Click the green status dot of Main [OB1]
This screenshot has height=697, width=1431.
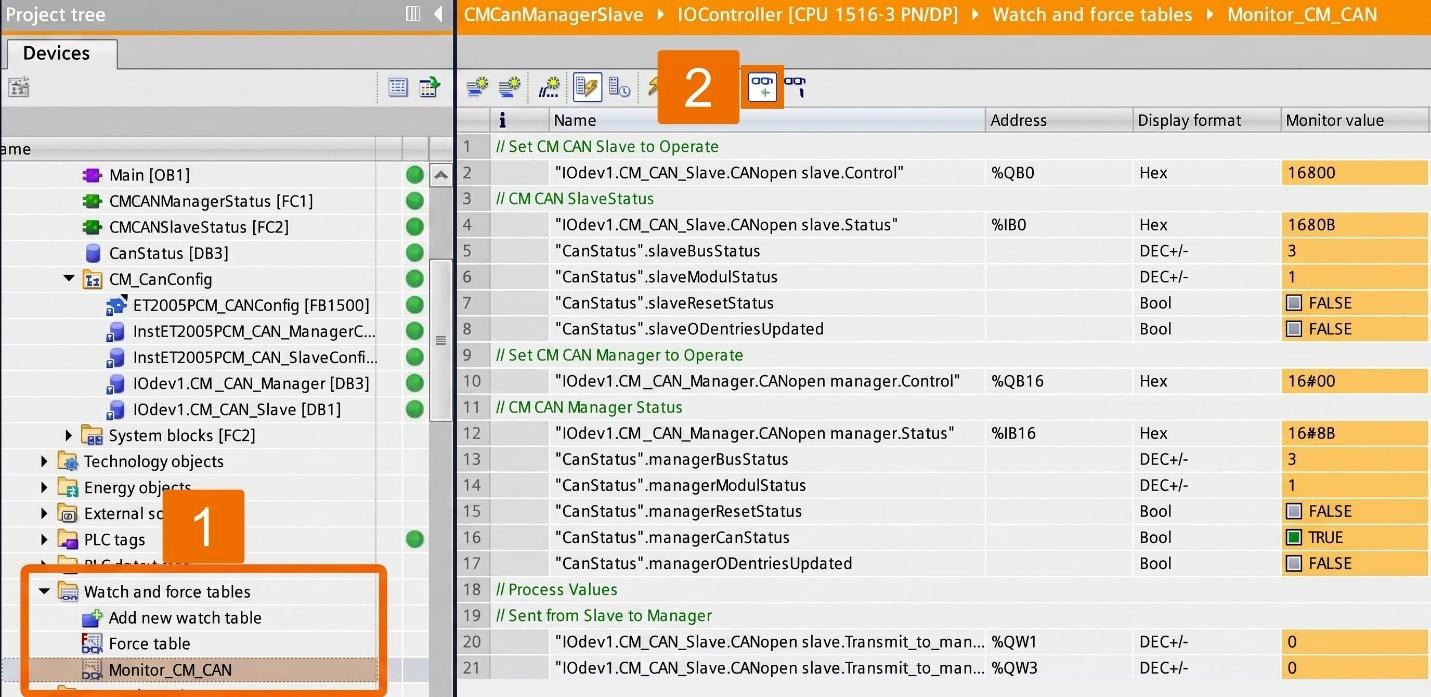[x=414, y=175]
